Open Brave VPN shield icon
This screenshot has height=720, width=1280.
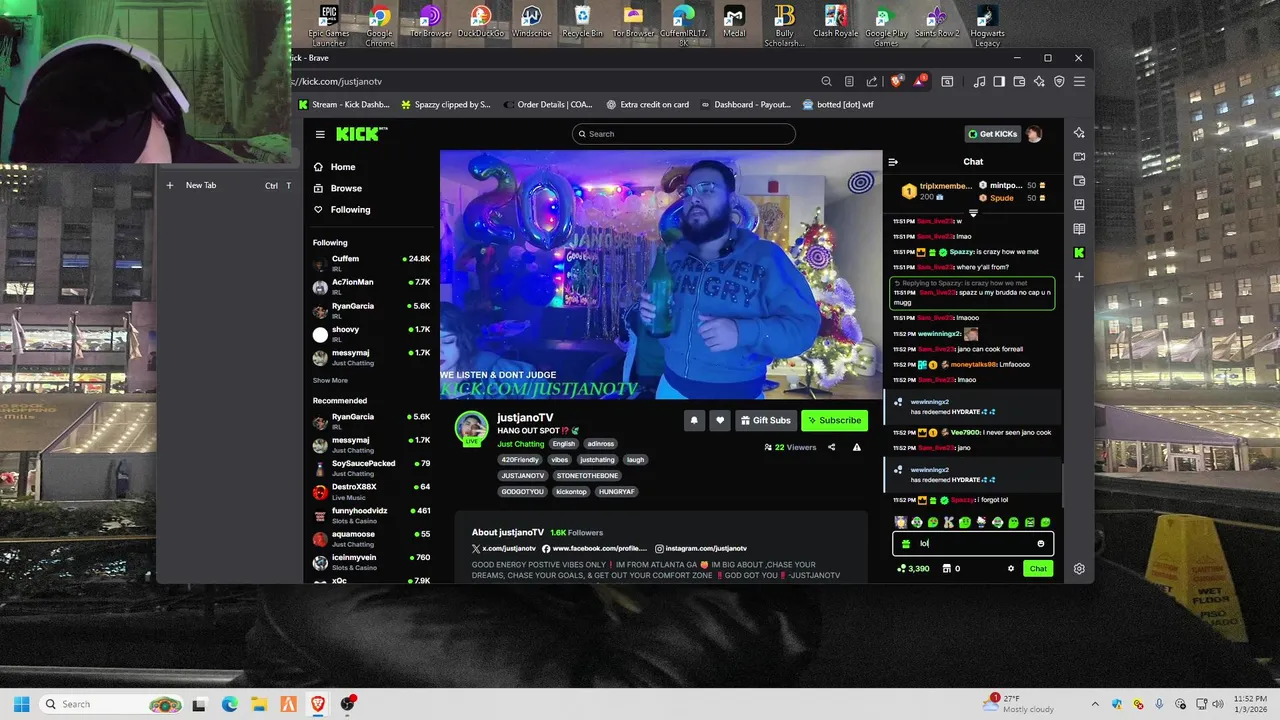[1059, 82]
